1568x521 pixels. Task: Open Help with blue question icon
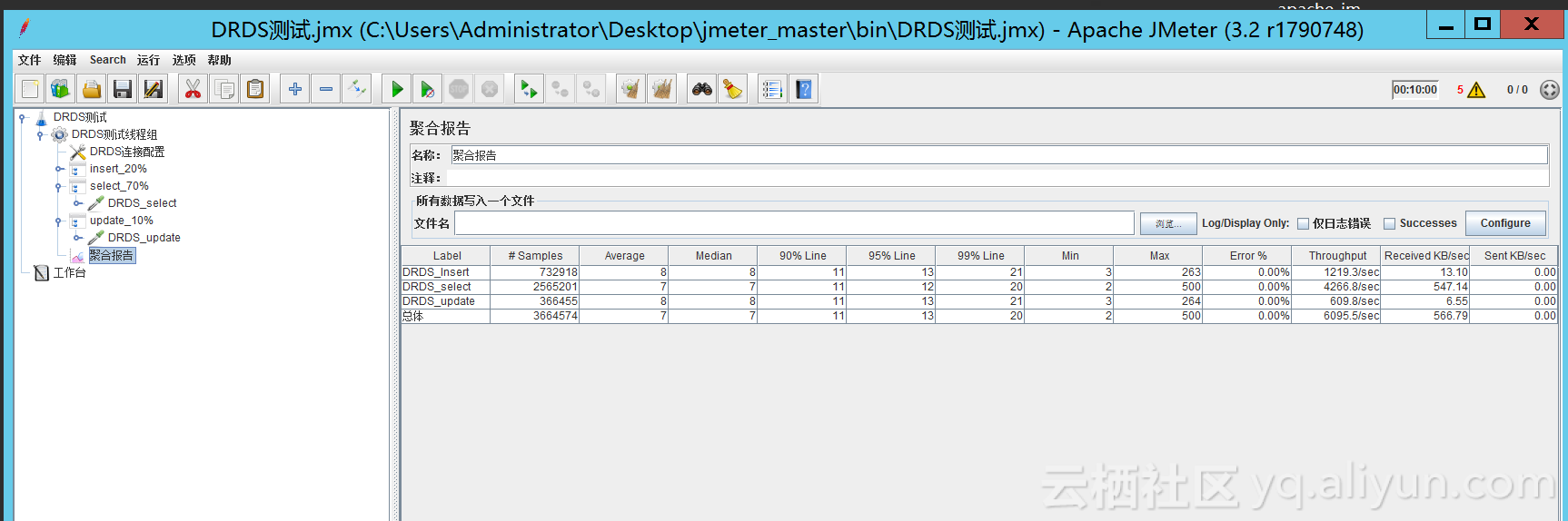pyautogui.click(x=804, y=89)
